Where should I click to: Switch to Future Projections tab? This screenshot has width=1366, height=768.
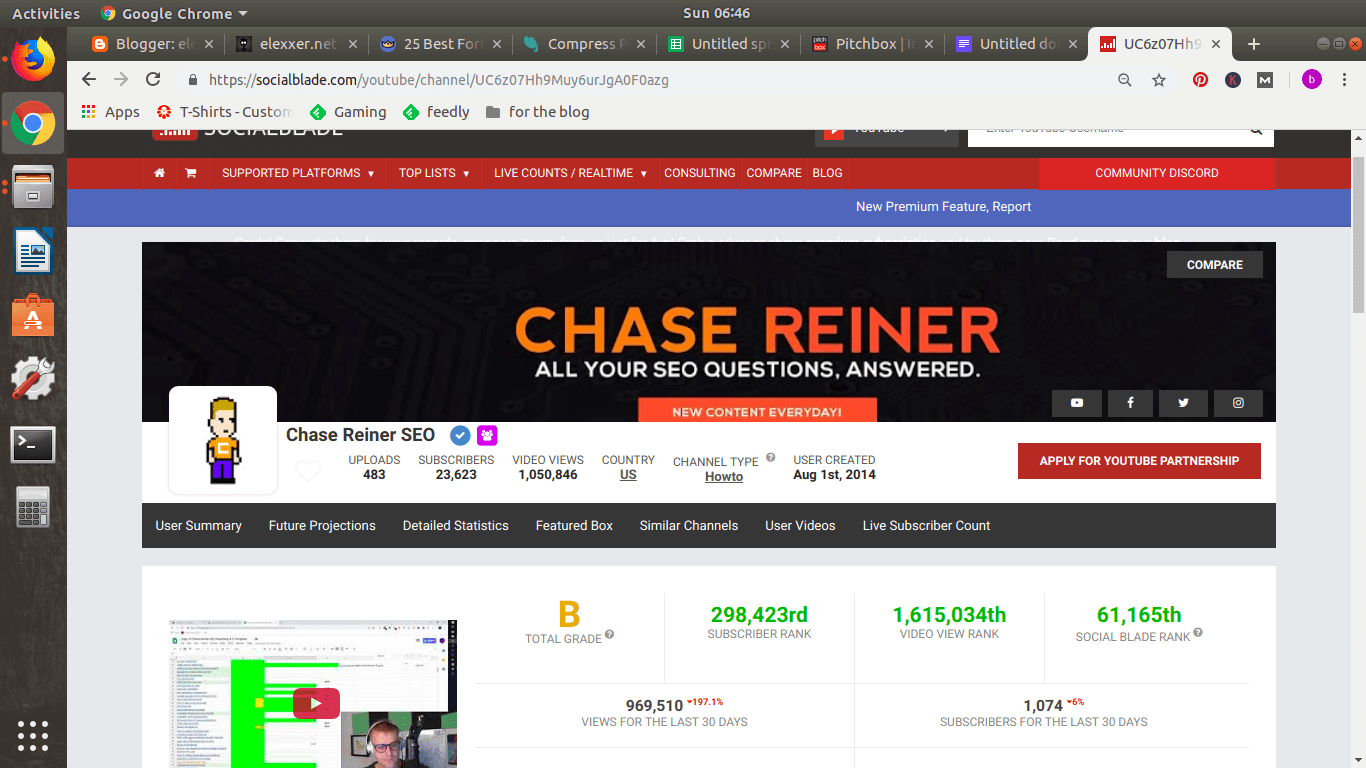click(322, 526)
